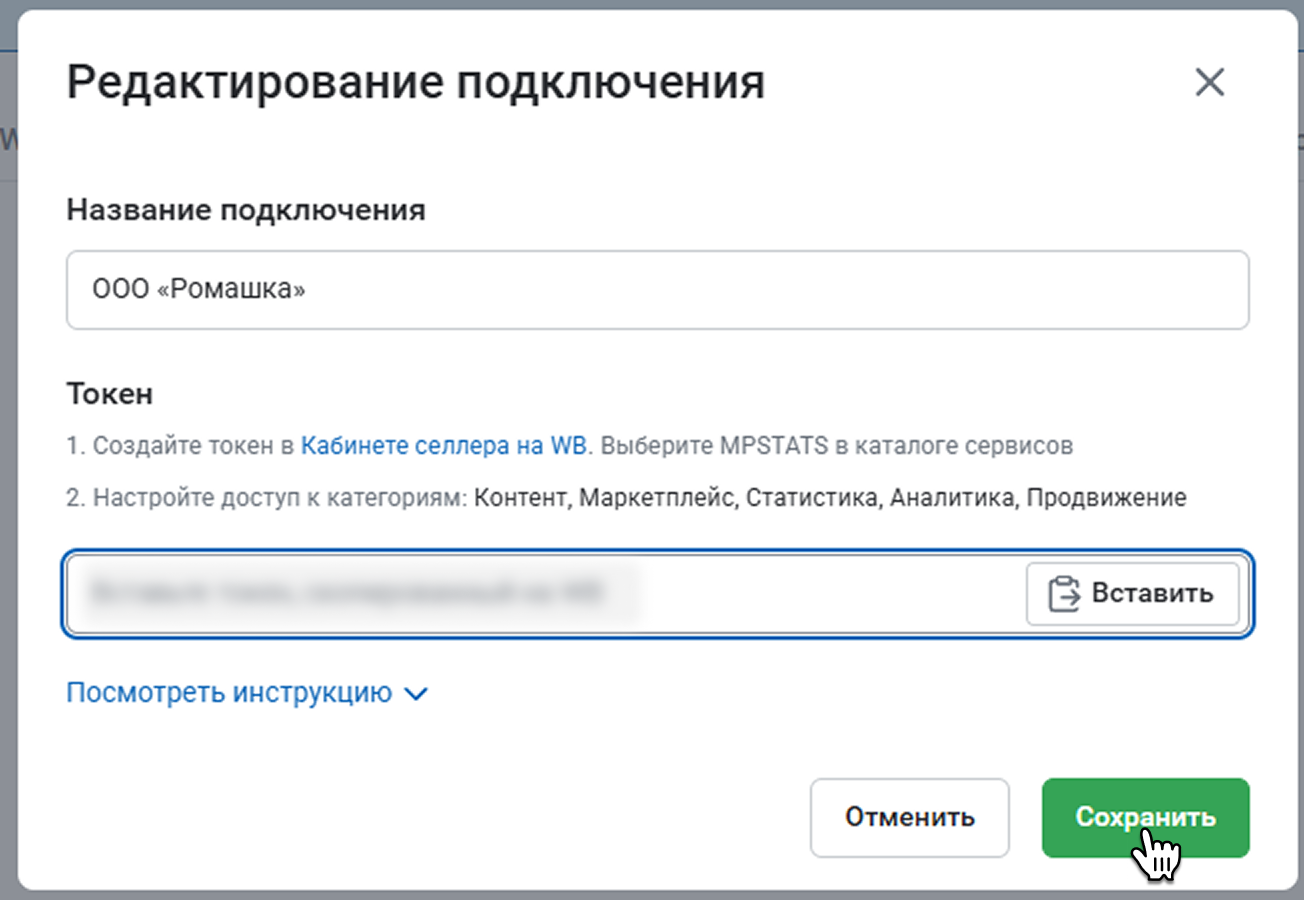Click the Вставить button label
1304x900 pixels.
1152,593
